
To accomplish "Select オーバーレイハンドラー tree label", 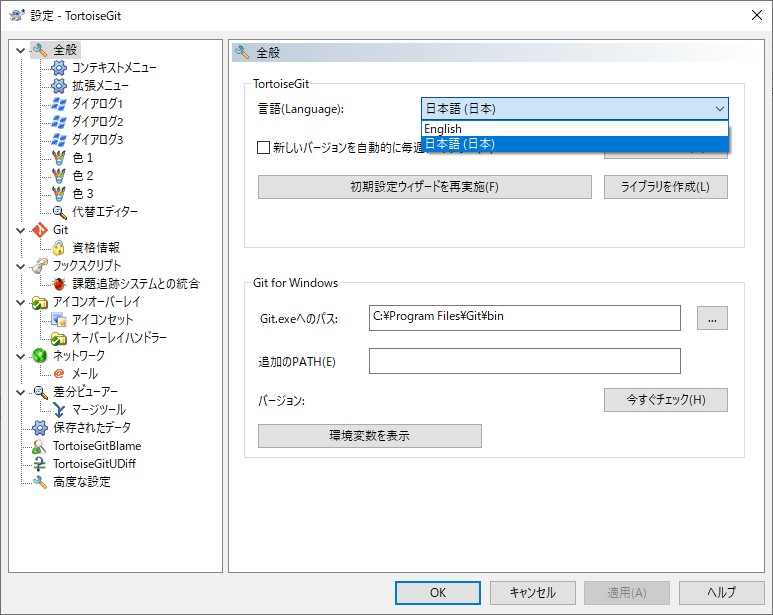I will coord(119,338).
